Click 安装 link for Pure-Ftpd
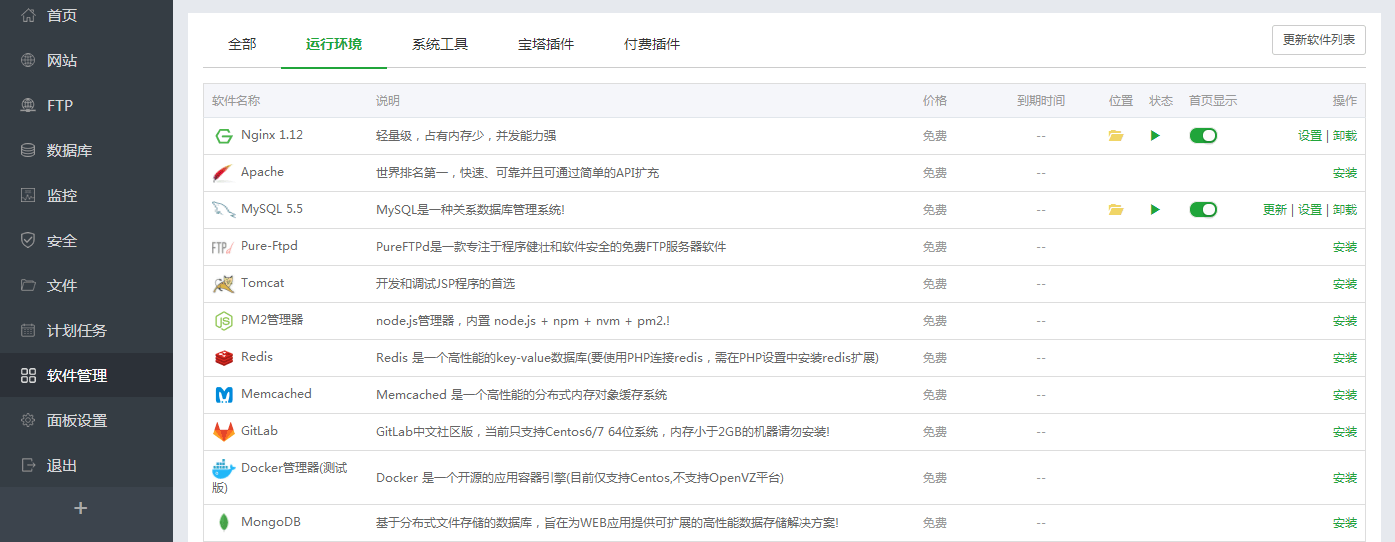 1345,247
